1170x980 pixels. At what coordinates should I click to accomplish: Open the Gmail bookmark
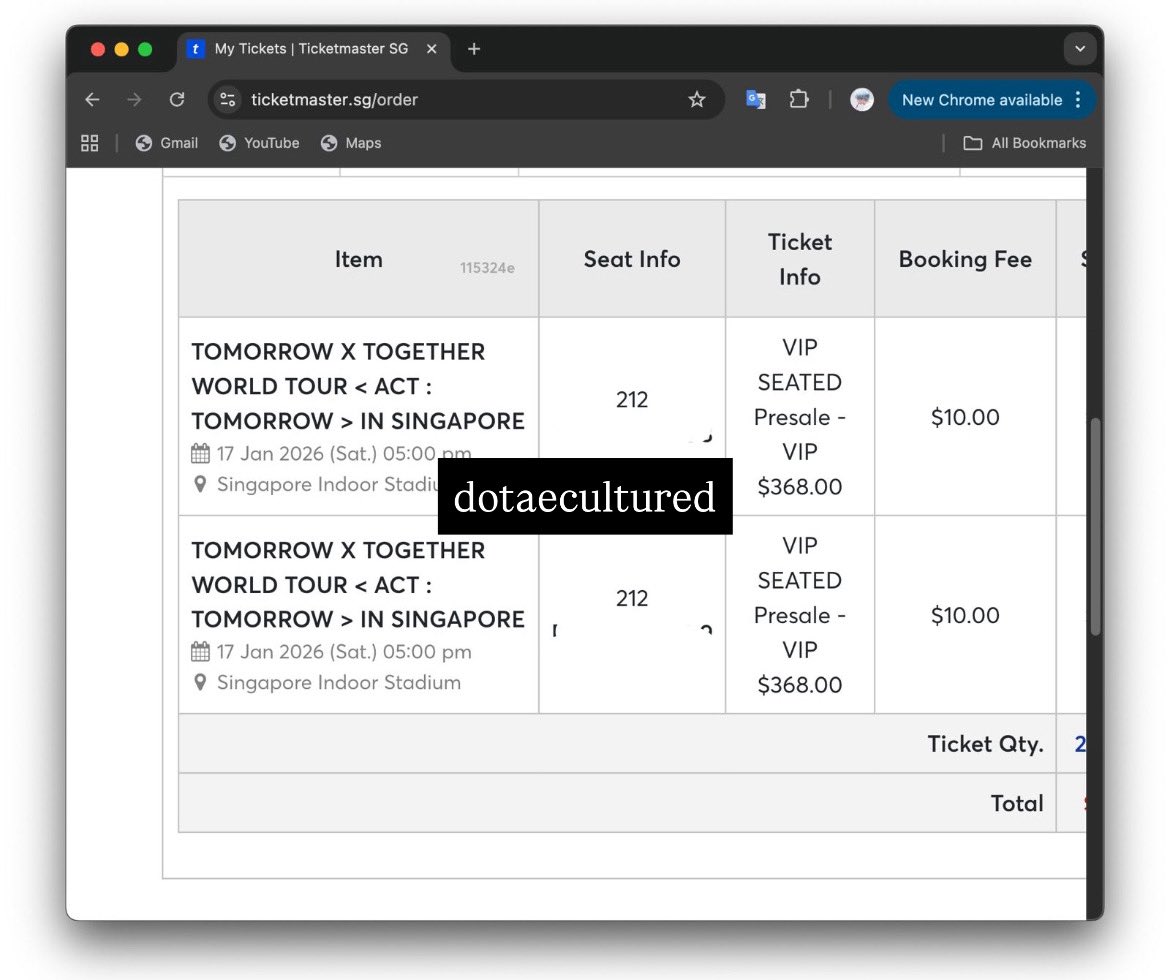166,143
